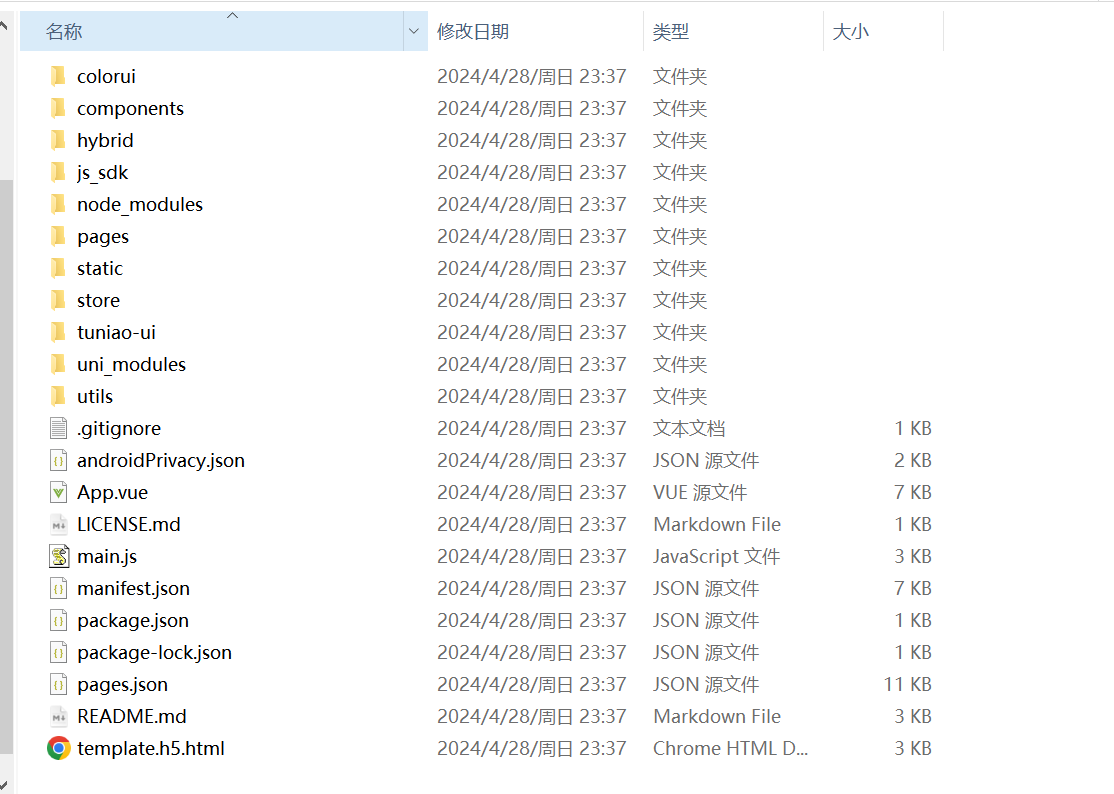Open the 名称 column filter dropdown arrow
The image size is (1114, 794).
point(414,32)
